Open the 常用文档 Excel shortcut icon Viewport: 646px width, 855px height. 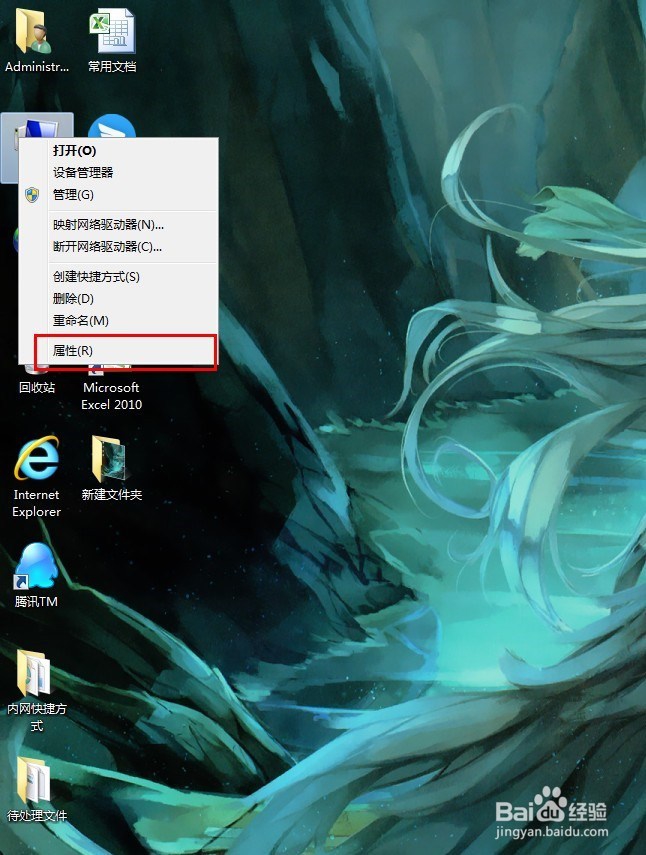(112, 30)
